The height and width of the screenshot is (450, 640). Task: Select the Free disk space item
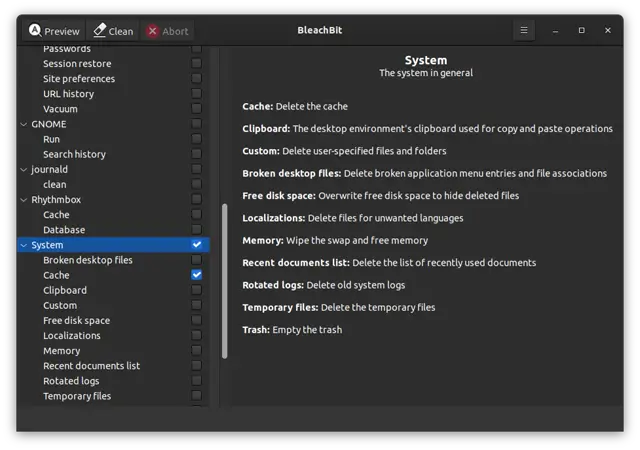pos(76,321)
